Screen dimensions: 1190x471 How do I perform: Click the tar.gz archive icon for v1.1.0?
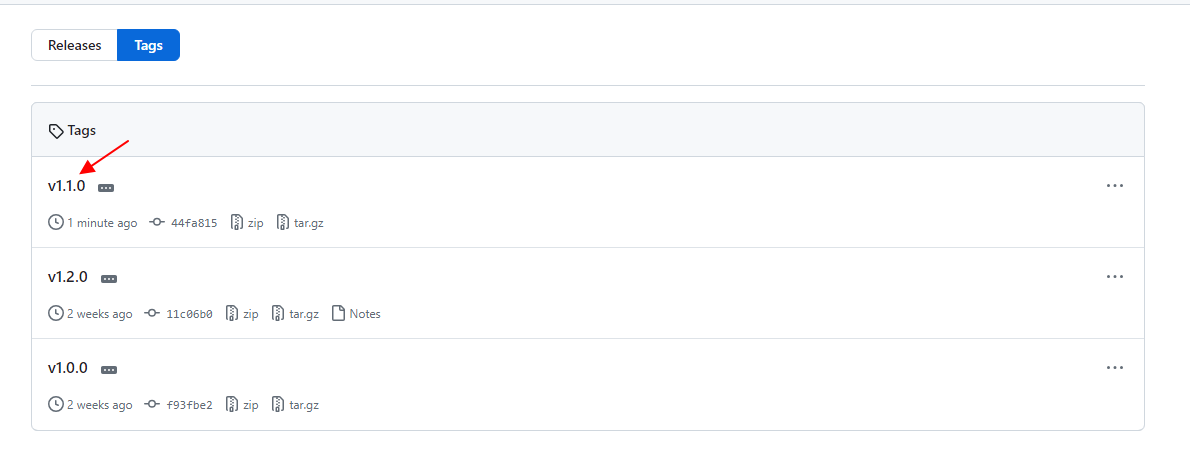(283, 222)
